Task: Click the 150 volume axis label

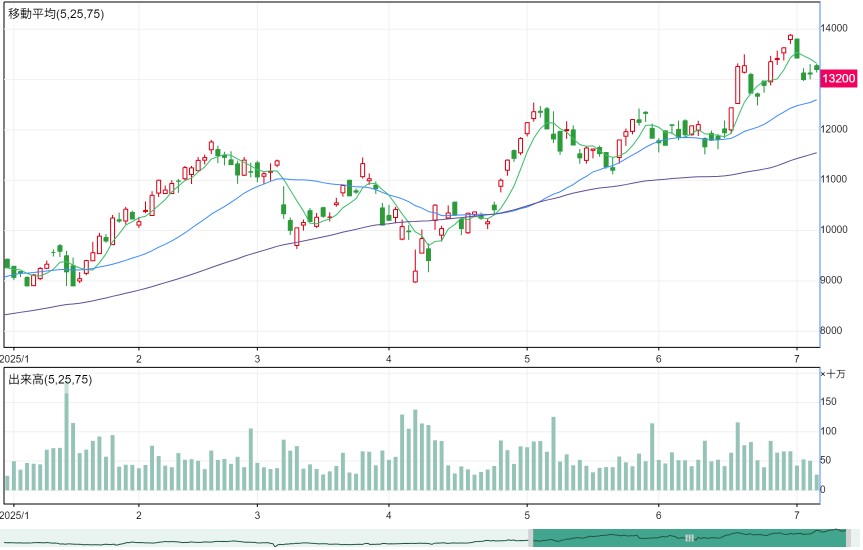Action: tap(828, 401)
